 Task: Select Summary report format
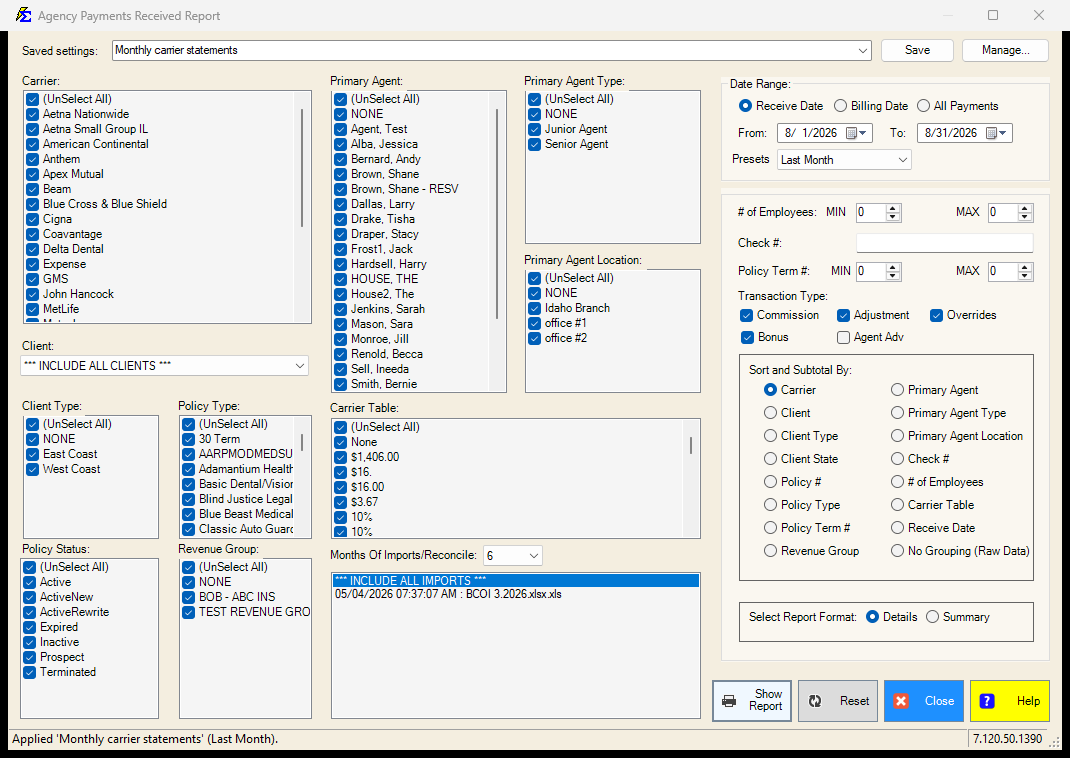pyautogui.click(x=932, y=617)
